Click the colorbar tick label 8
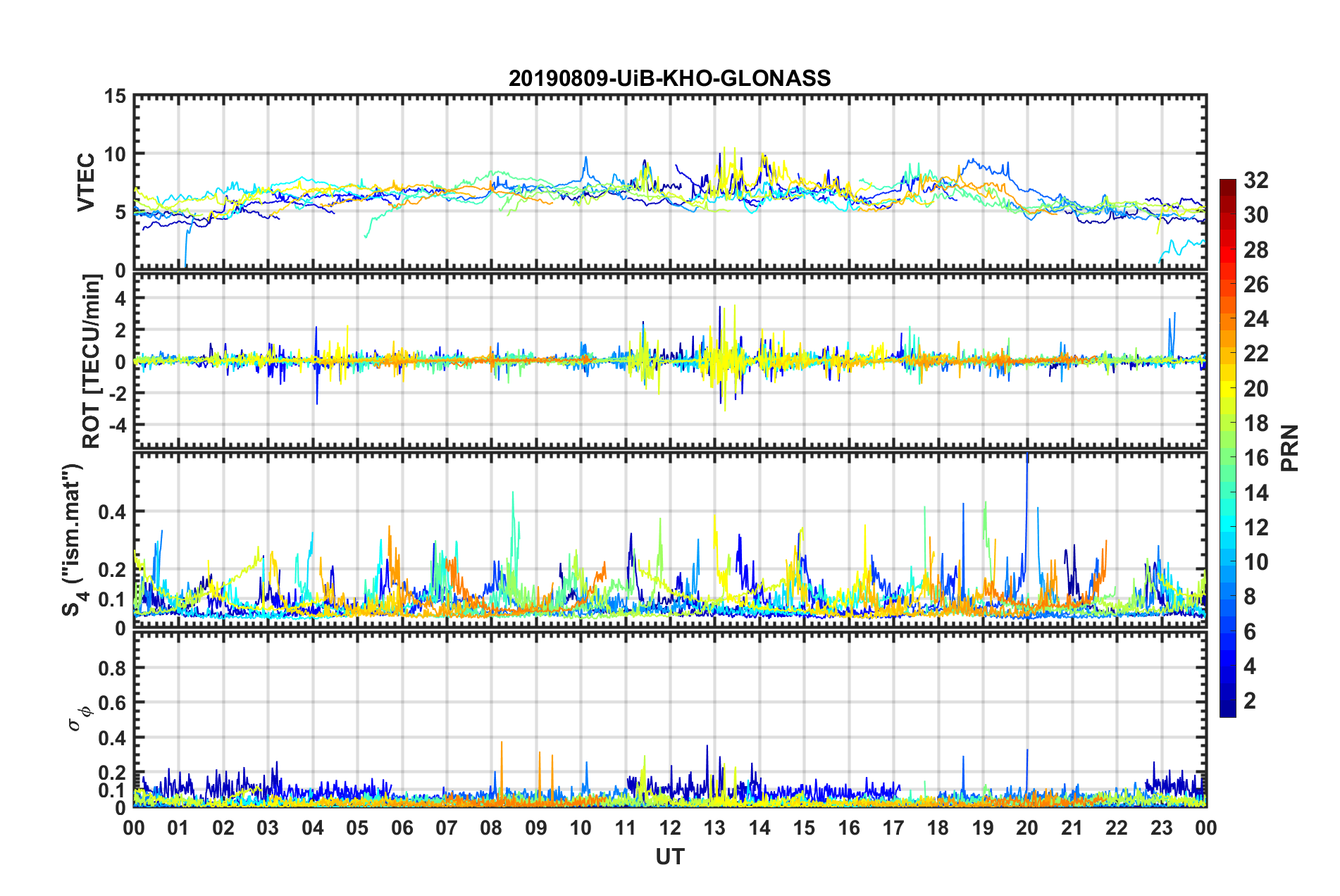1340x896 pixels. (x=1250, y=597)
